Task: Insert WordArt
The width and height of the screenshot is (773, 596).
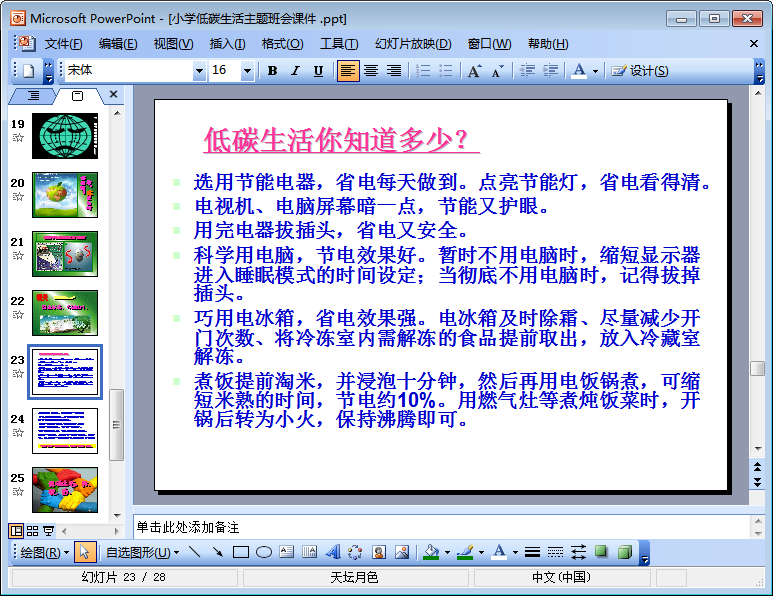Action: (x=333, y=552)
